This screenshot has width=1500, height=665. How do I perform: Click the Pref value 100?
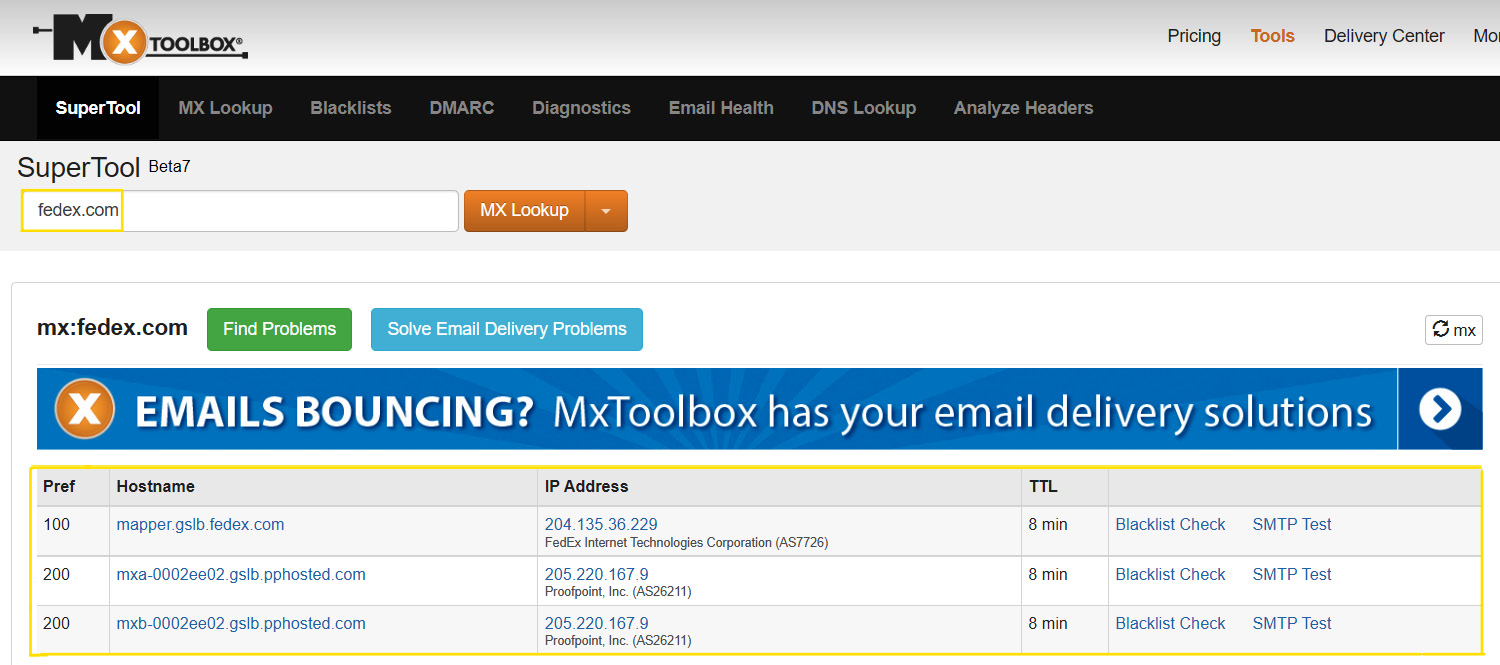pyautogui.click(x=56, y=524)
